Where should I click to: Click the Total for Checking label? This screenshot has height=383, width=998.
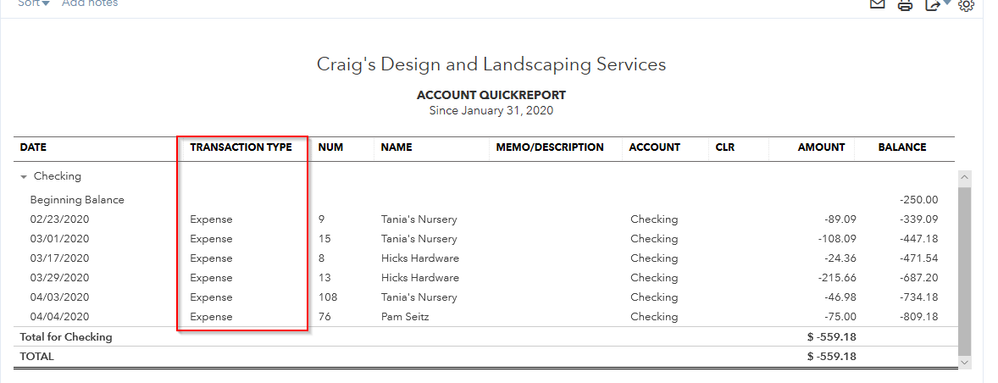pyautogui.click(x=66, y=337)
